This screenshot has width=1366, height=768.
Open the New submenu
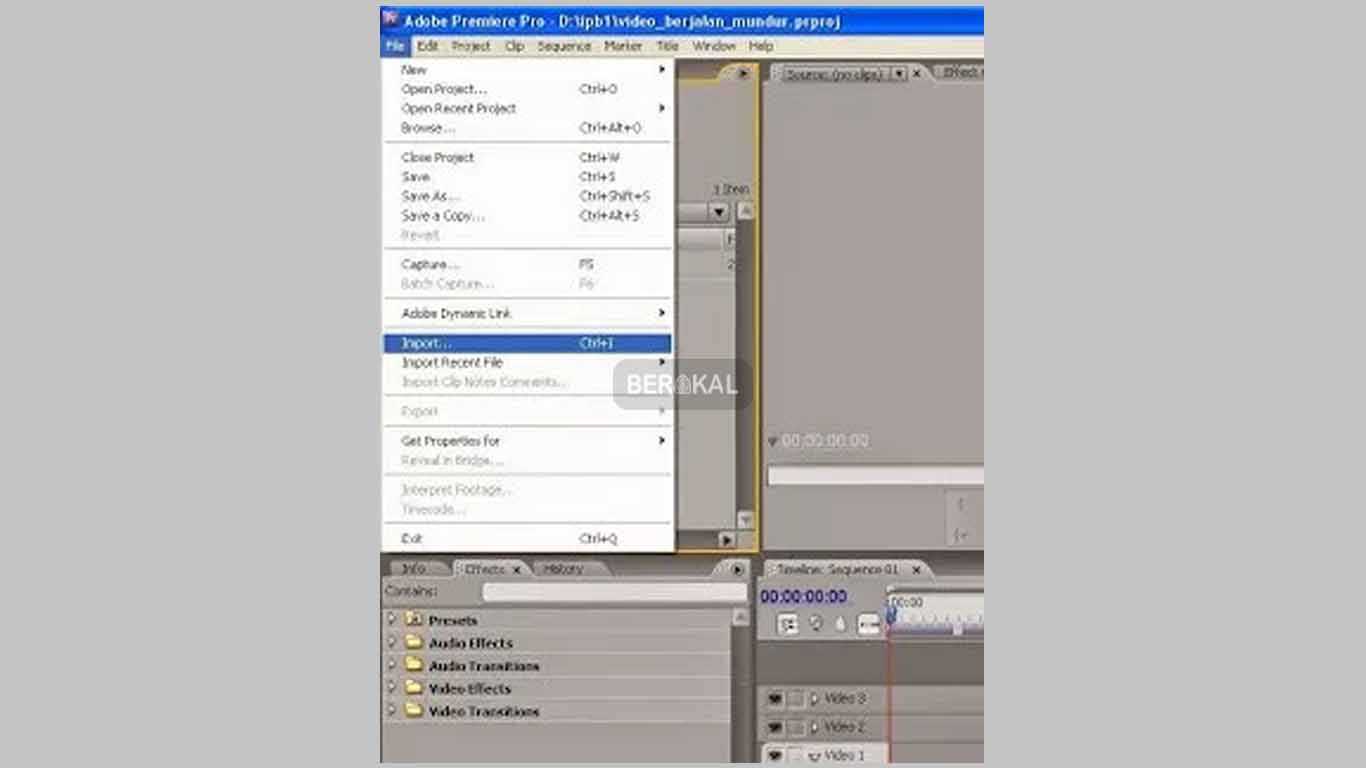(528, 70)
